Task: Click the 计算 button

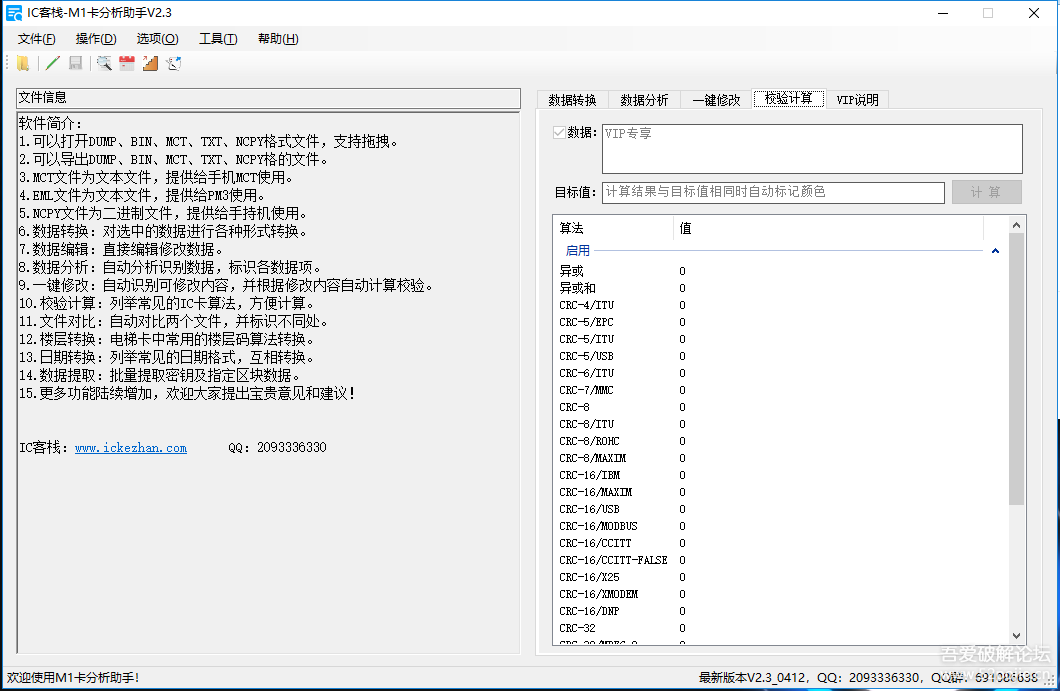Action: [x=986, y=192]
